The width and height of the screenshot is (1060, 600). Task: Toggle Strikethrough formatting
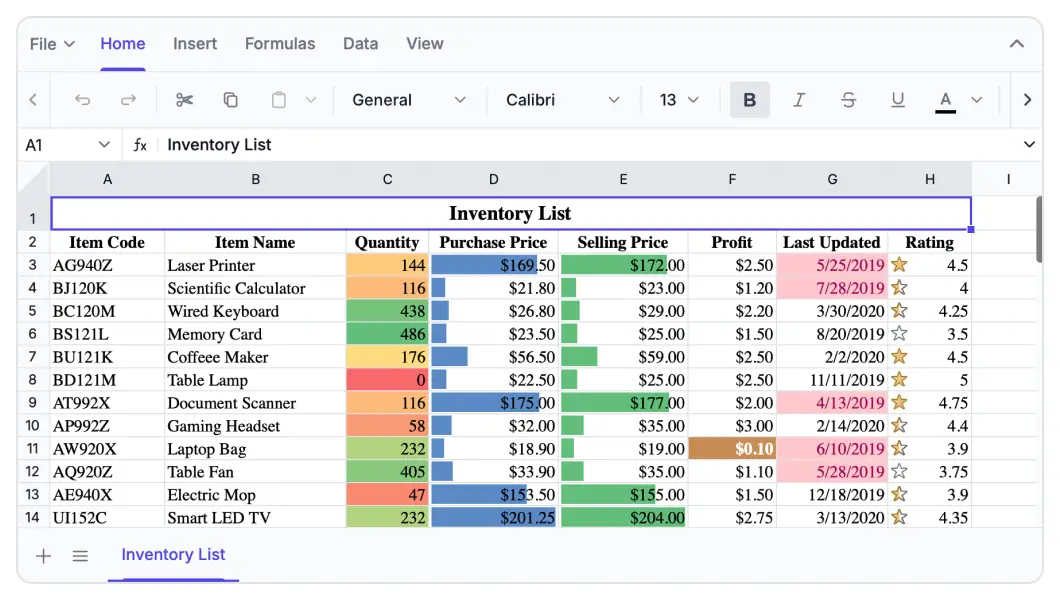point(848,100)
